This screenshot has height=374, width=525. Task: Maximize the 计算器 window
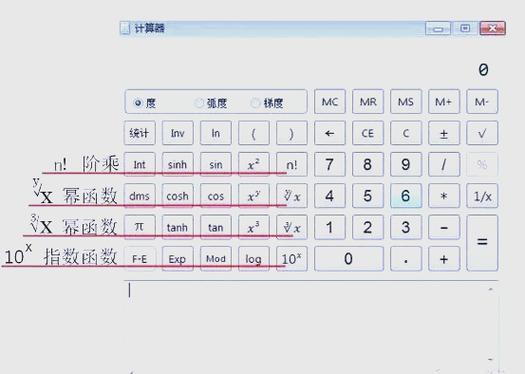coord(465,28)
